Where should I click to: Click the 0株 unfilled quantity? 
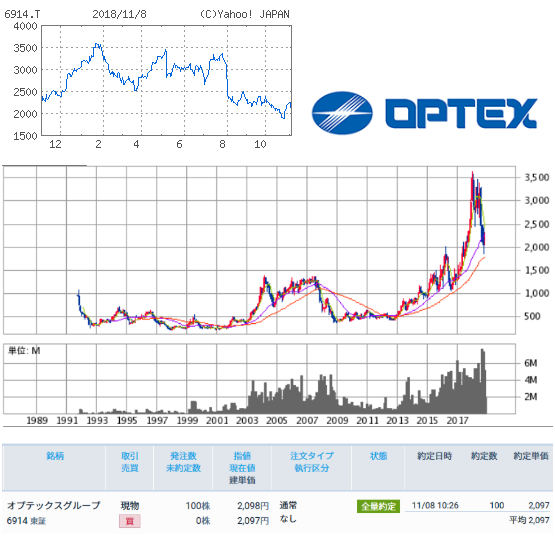point(203,521)
